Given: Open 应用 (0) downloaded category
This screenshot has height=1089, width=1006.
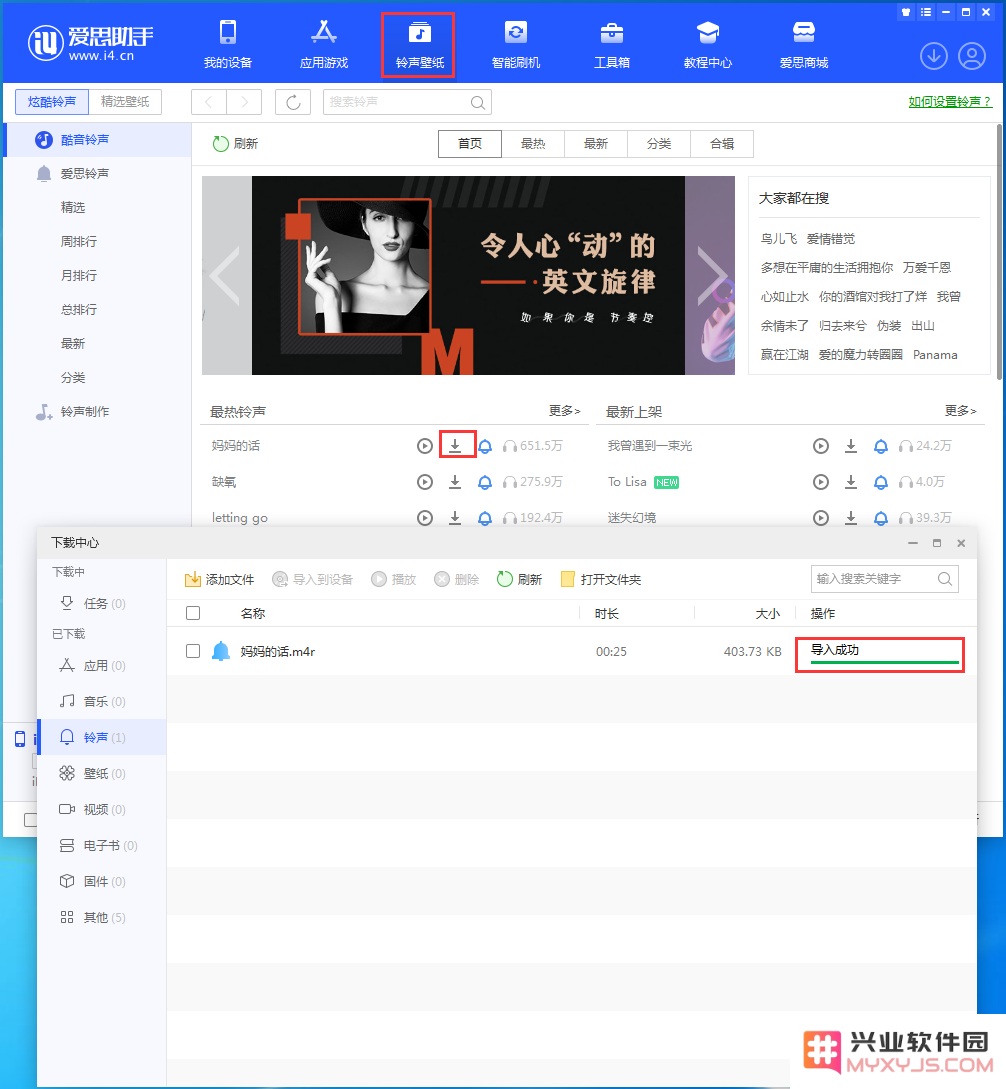Looking at the screenshot, I should 102,665.
